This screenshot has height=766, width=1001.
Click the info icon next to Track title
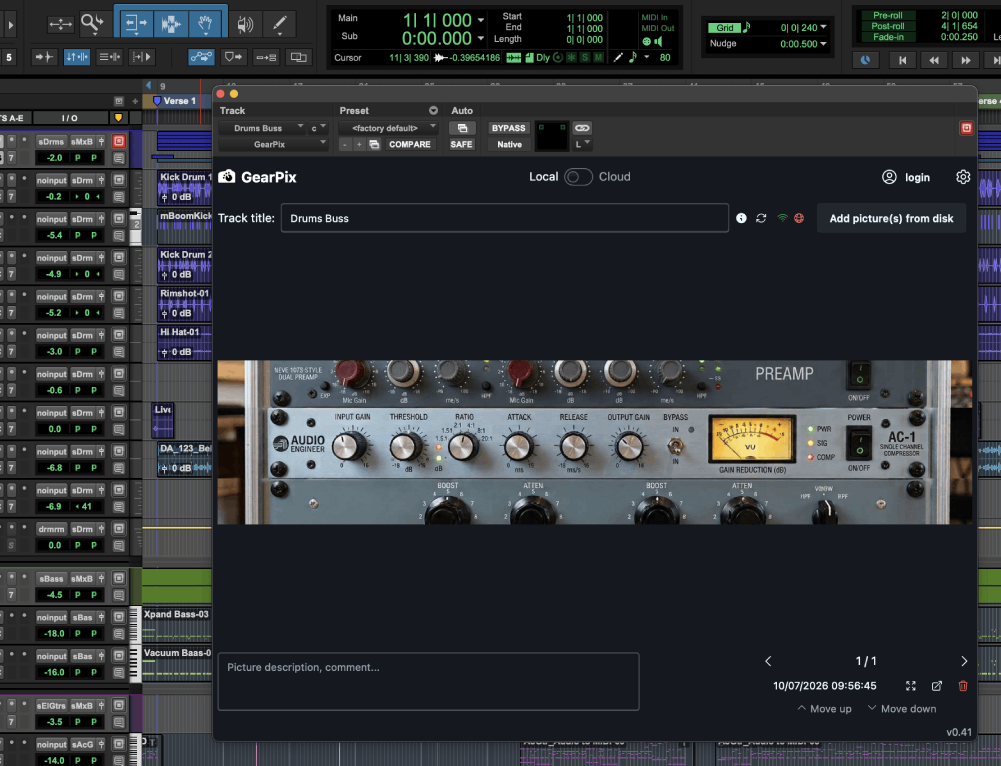tap(741, 218)
